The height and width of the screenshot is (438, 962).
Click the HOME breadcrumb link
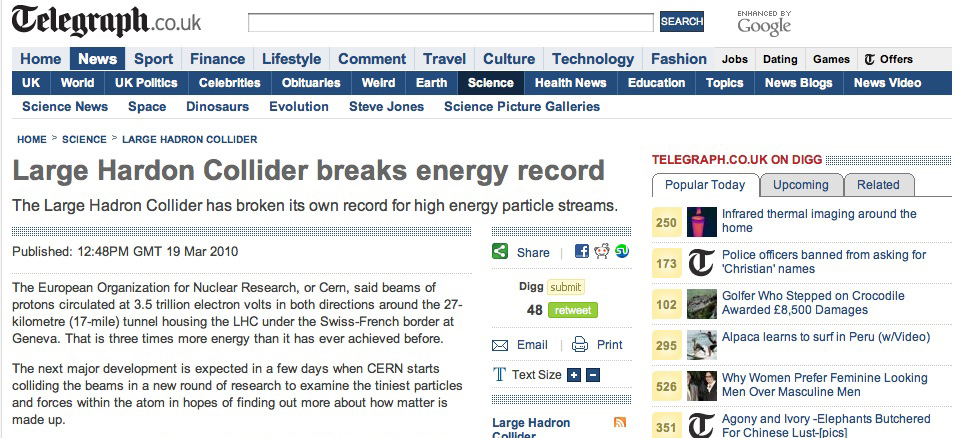[32, 139]
